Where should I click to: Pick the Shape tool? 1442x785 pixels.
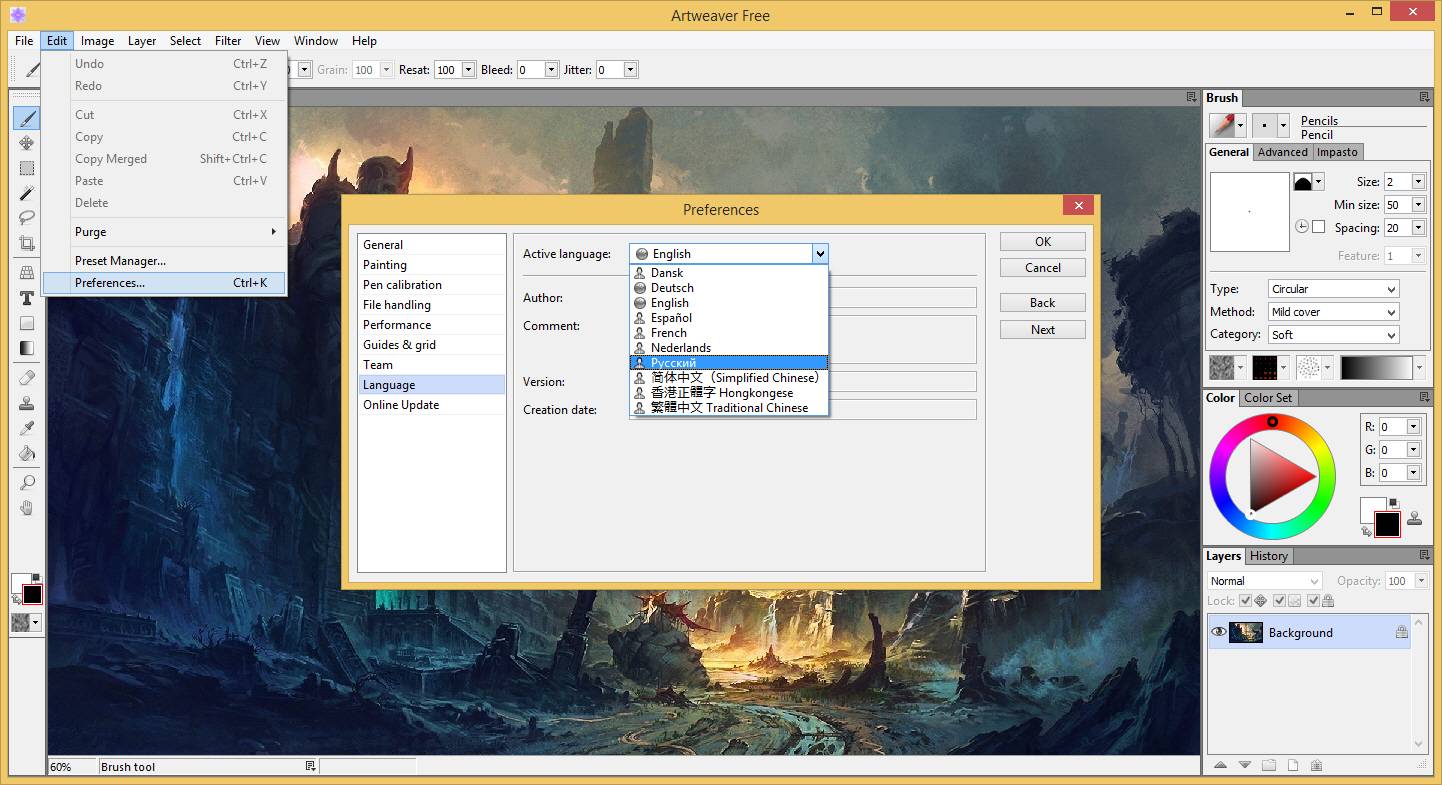[x=27, y=323]
